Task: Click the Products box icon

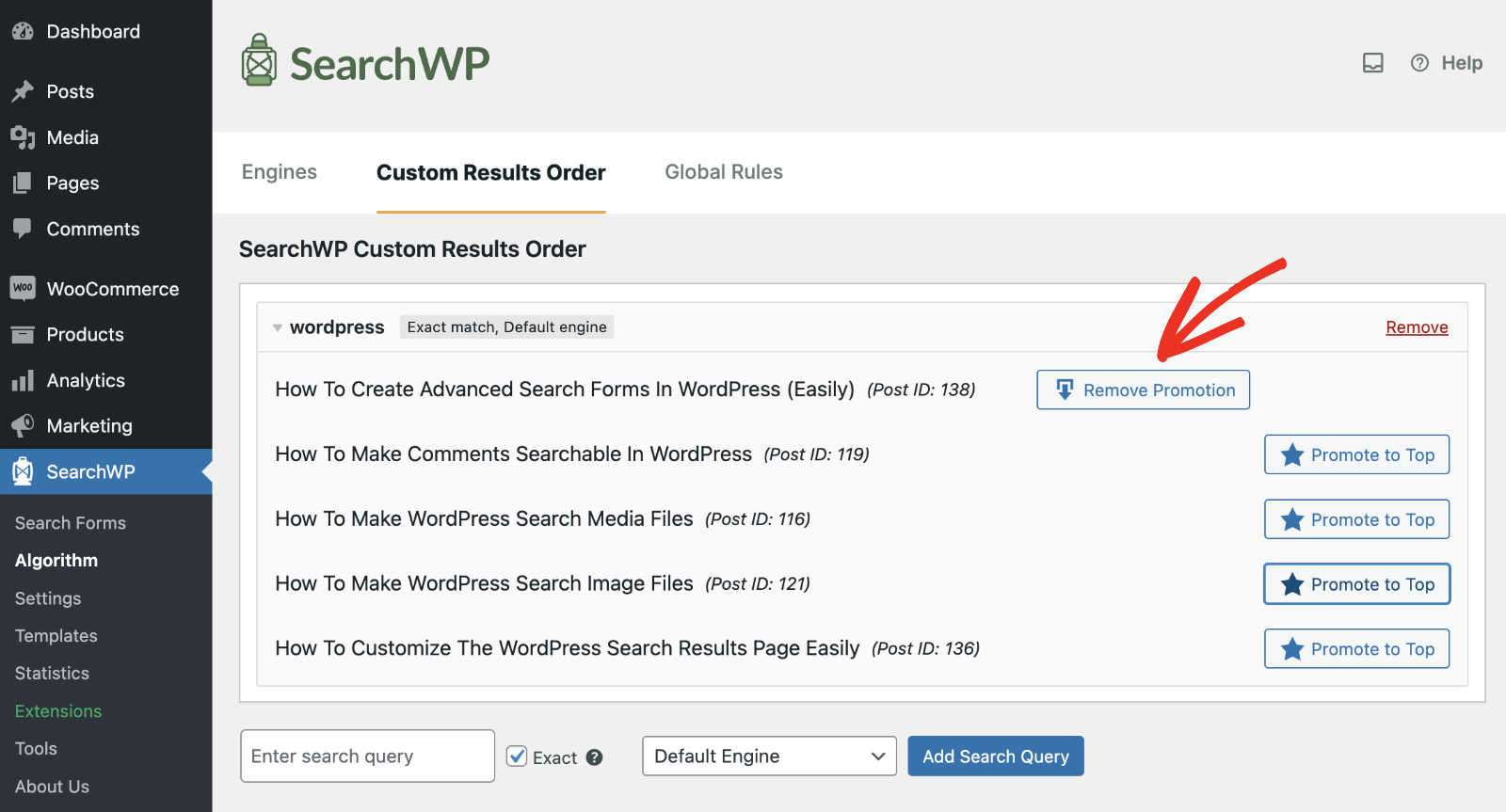Action: coord(23,334)
